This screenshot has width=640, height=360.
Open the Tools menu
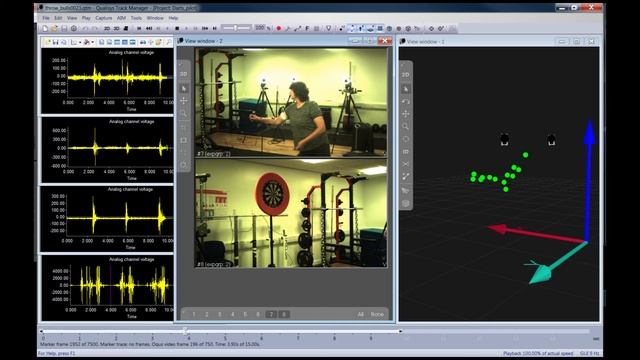coord(136,18)
